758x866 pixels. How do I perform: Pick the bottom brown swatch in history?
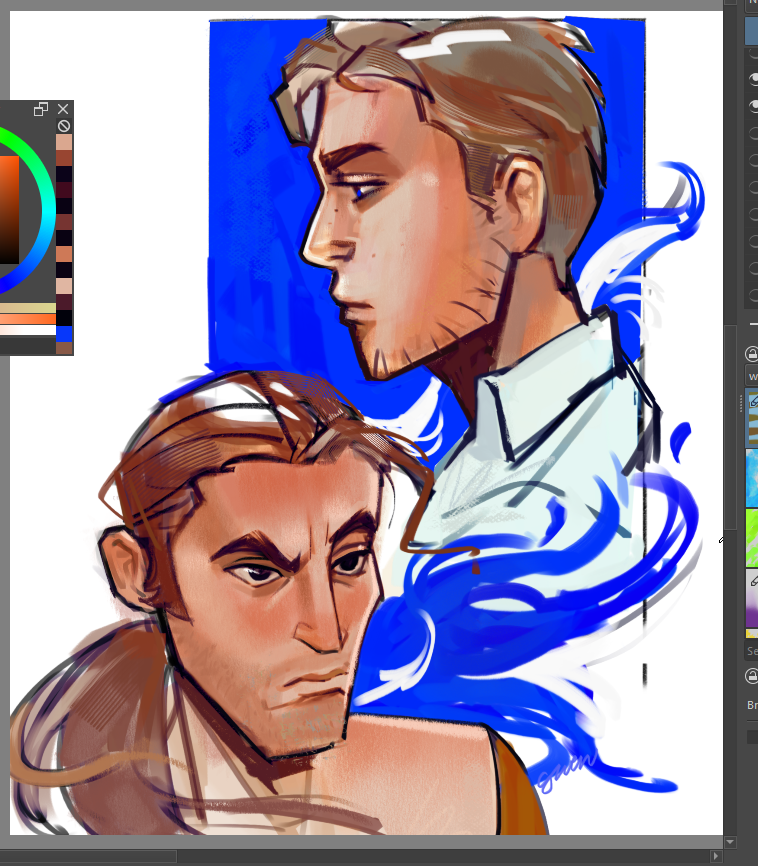[64, 348]
